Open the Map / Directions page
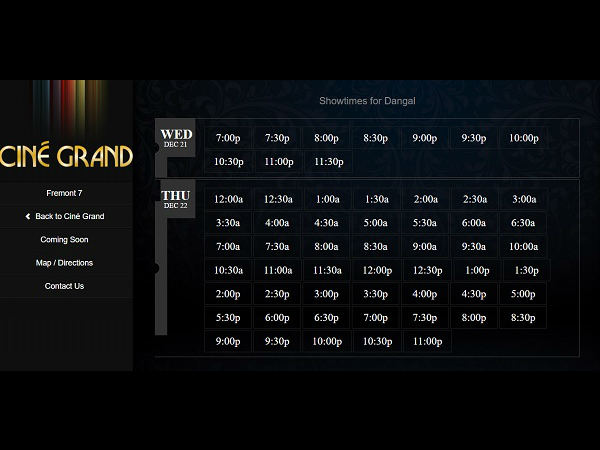This screenshot has width=600, height=450. (x=65, y=263)
